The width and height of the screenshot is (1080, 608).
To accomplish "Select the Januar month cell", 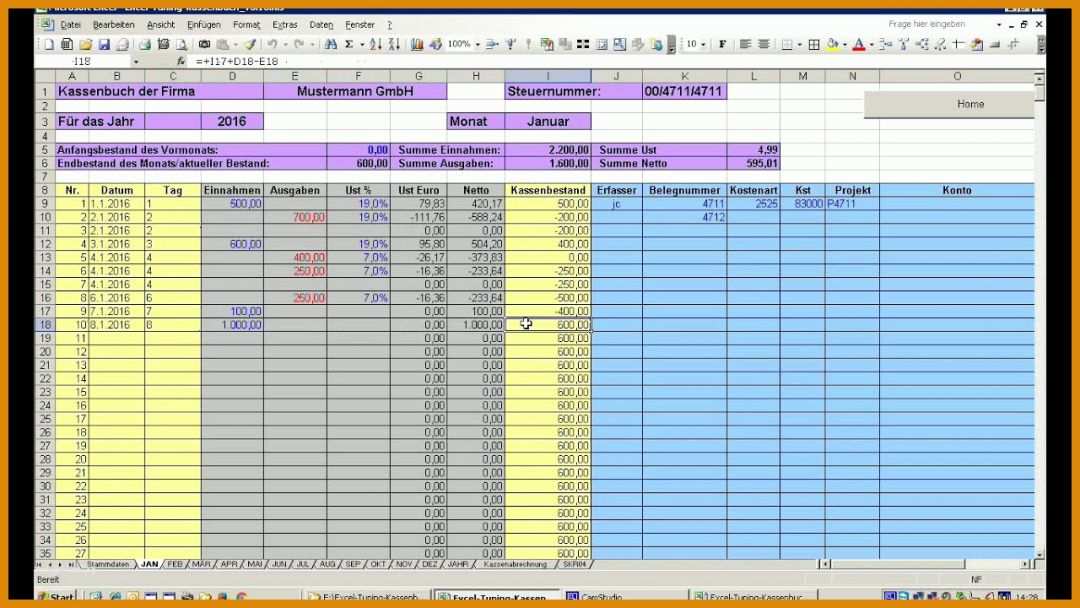I will 548,122.
